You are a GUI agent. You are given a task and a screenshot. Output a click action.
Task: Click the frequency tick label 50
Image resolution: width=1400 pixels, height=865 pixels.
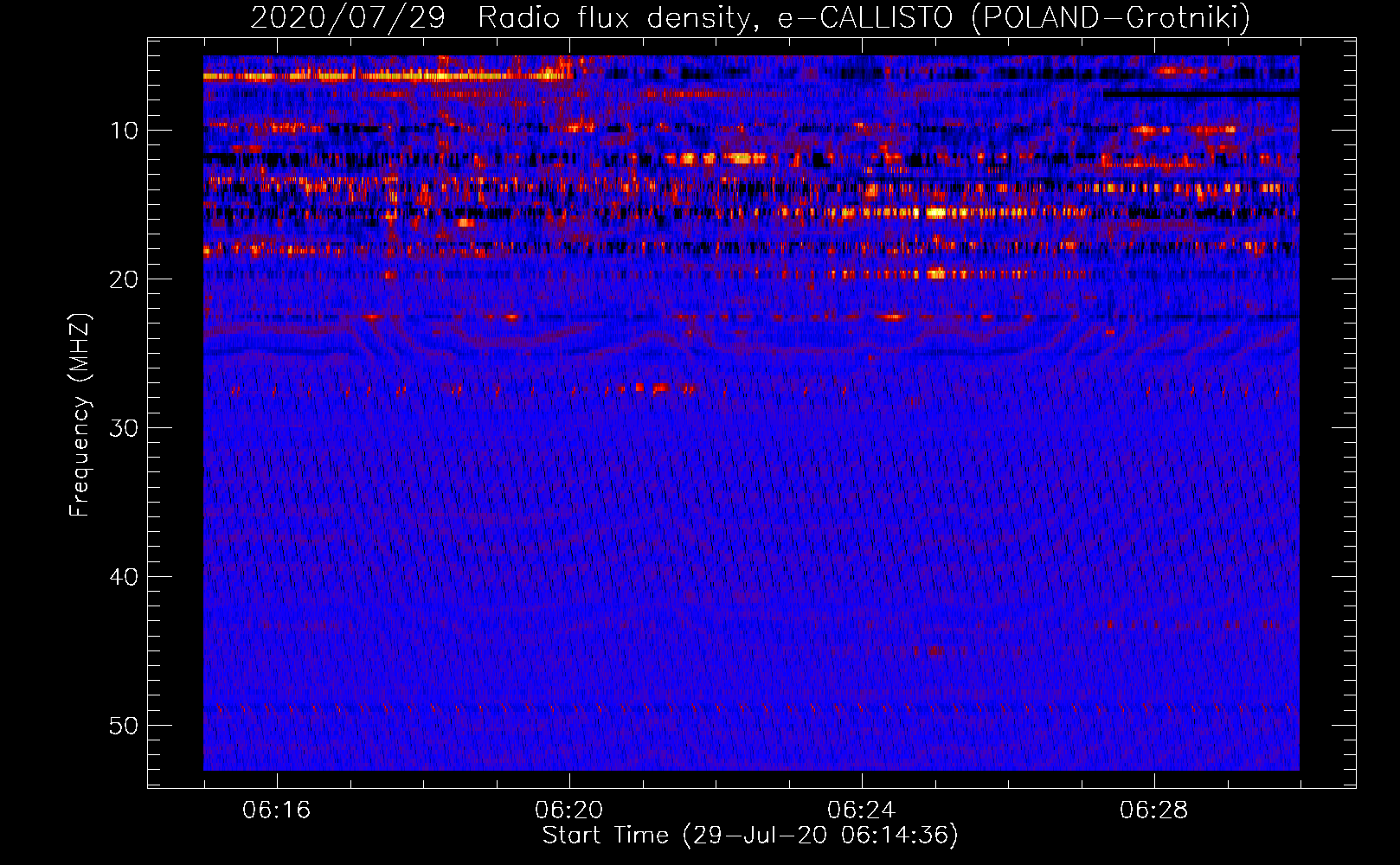pos(125,726)
